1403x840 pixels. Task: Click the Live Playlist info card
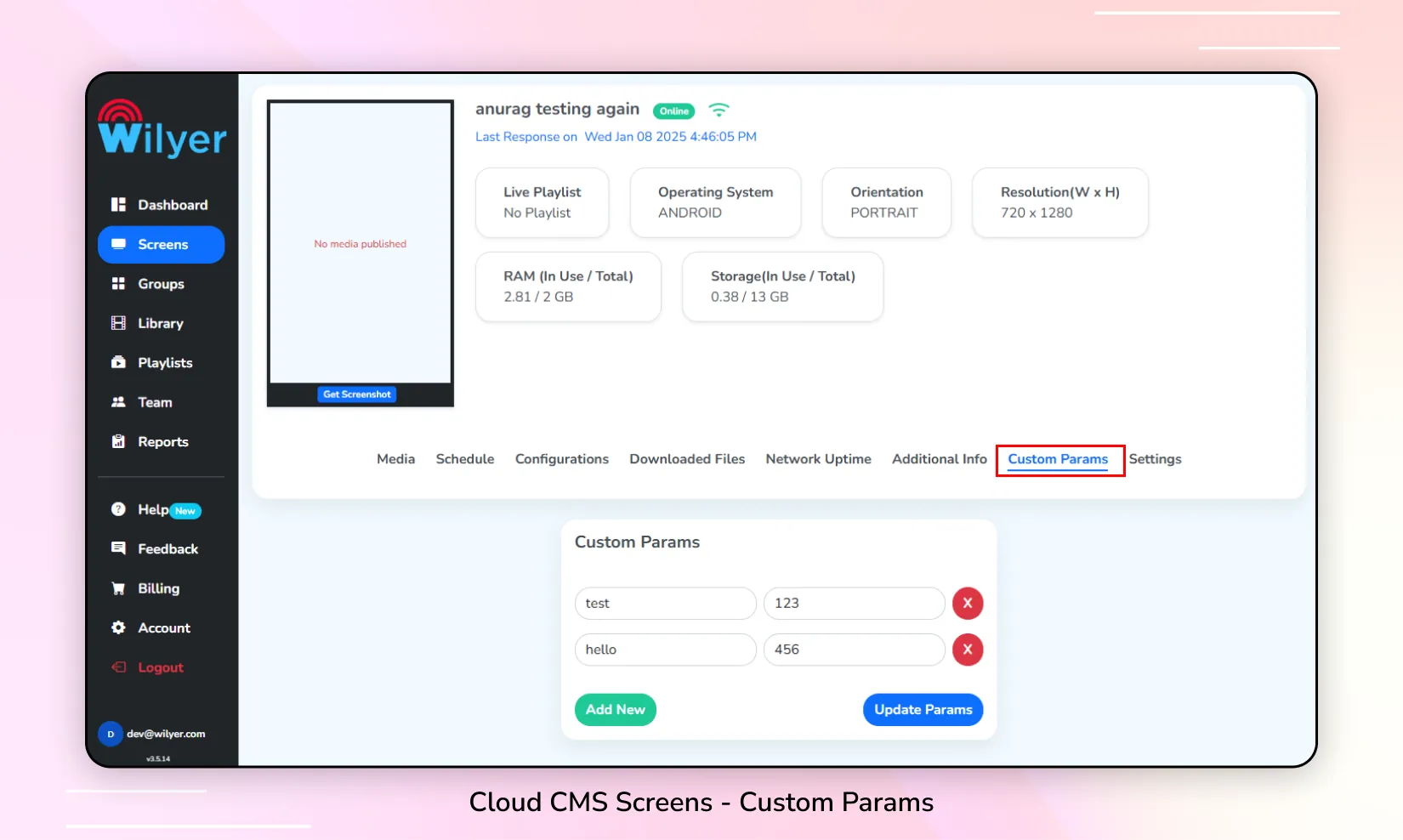[x=542, y=202]
